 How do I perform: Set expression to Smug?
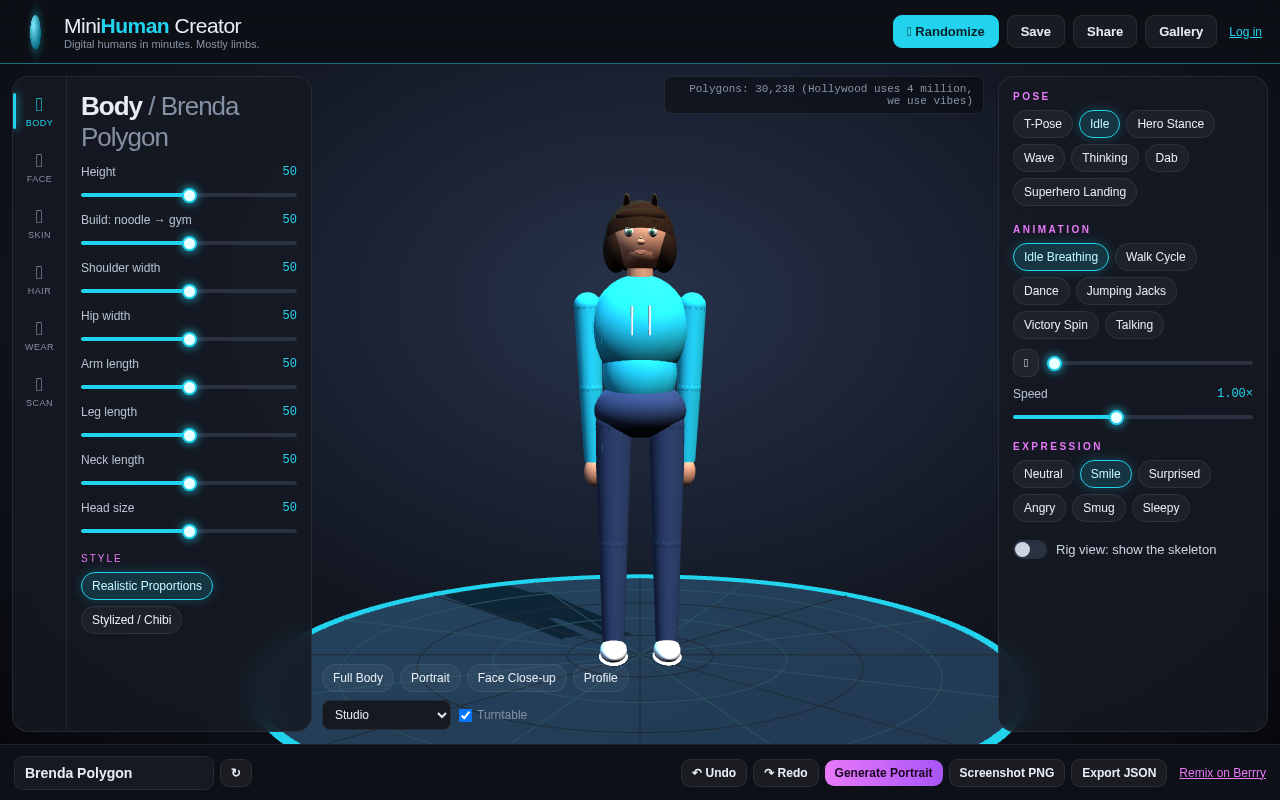pos(1099,508)
